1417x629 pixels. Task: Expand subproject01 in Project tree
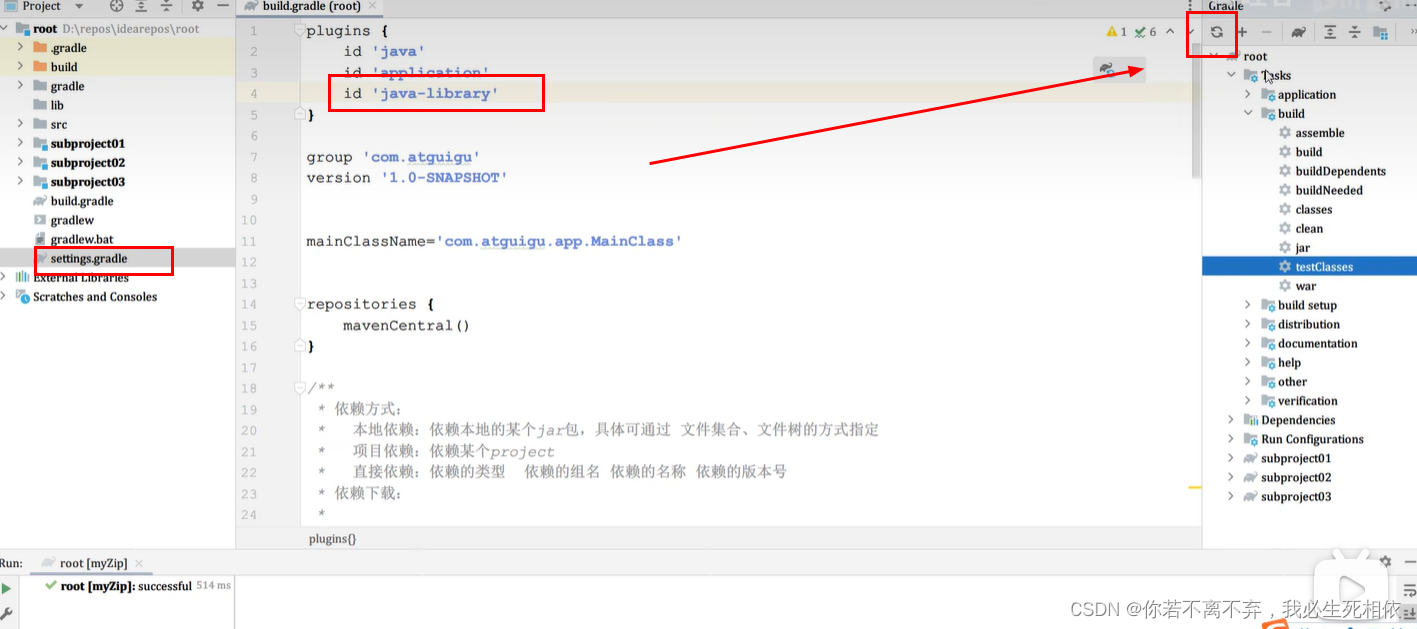tap(21, 143)
